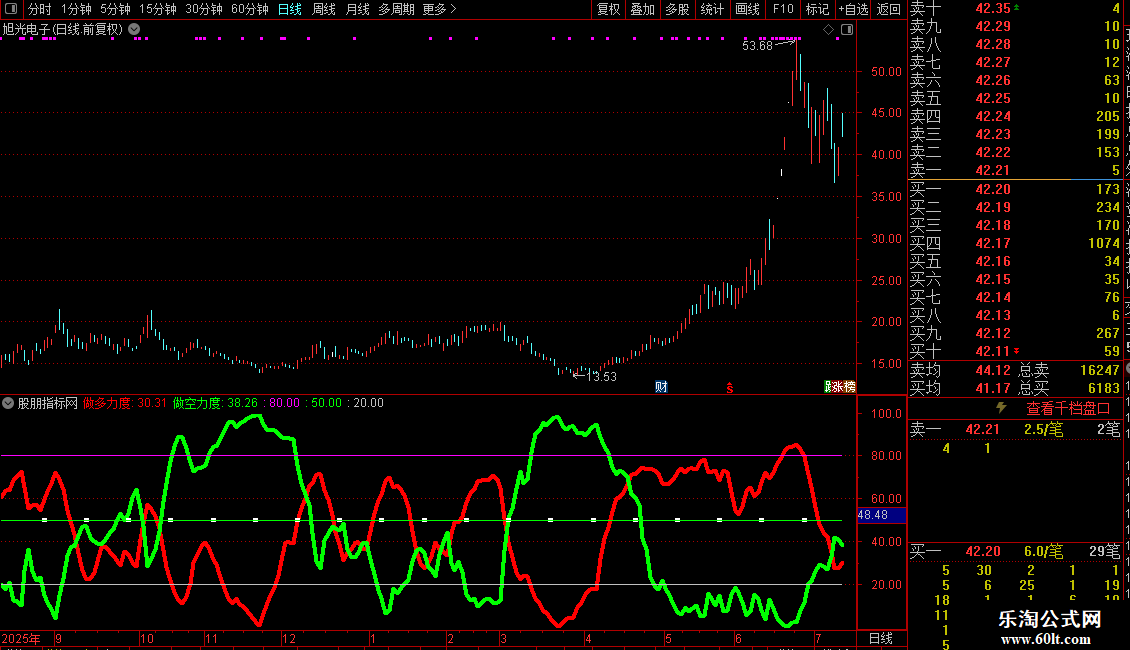Switch to 5分钟 period
Image resolution: width=1130 pixels, height=650 pixels.
coord(115,9)
